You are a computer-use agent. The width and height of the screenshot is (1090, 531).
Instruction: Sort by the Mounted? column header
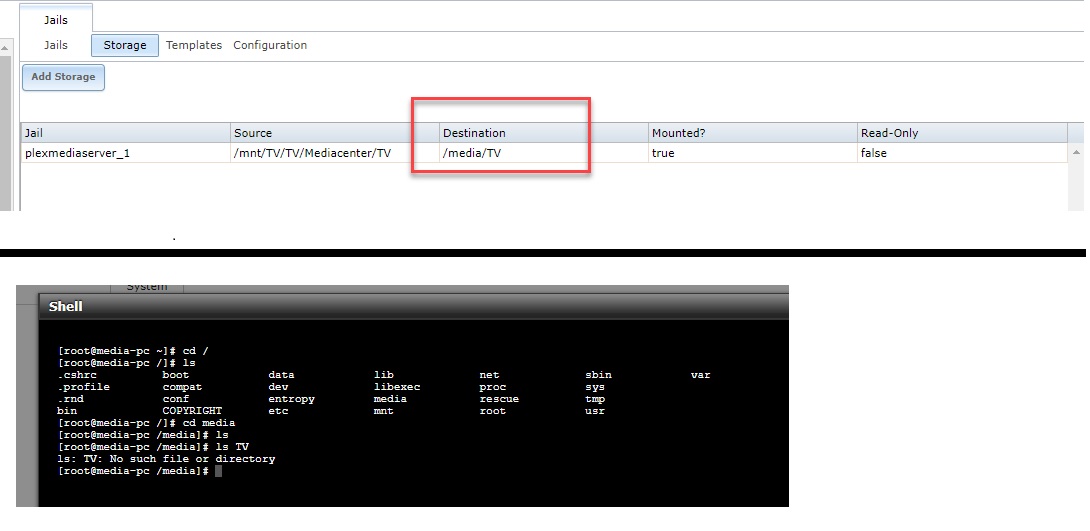pos(753,133)
